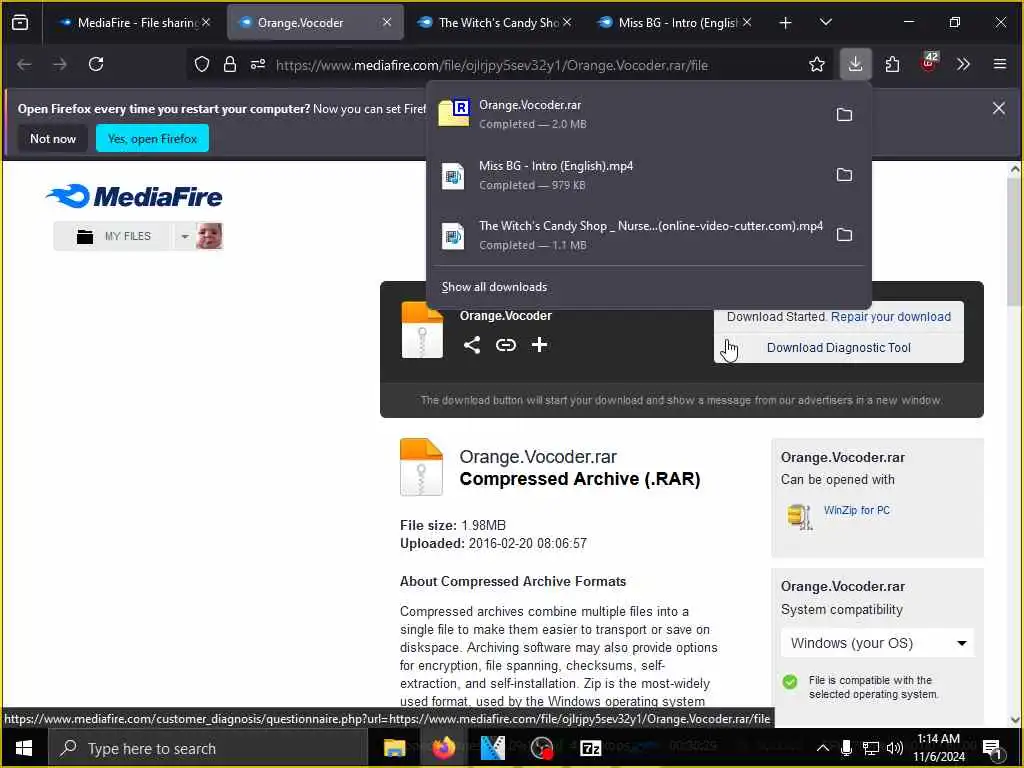This screenshot has width=1024, height=768.
Task: Show hidden system tray icons chevron
Action: (823, 748)
